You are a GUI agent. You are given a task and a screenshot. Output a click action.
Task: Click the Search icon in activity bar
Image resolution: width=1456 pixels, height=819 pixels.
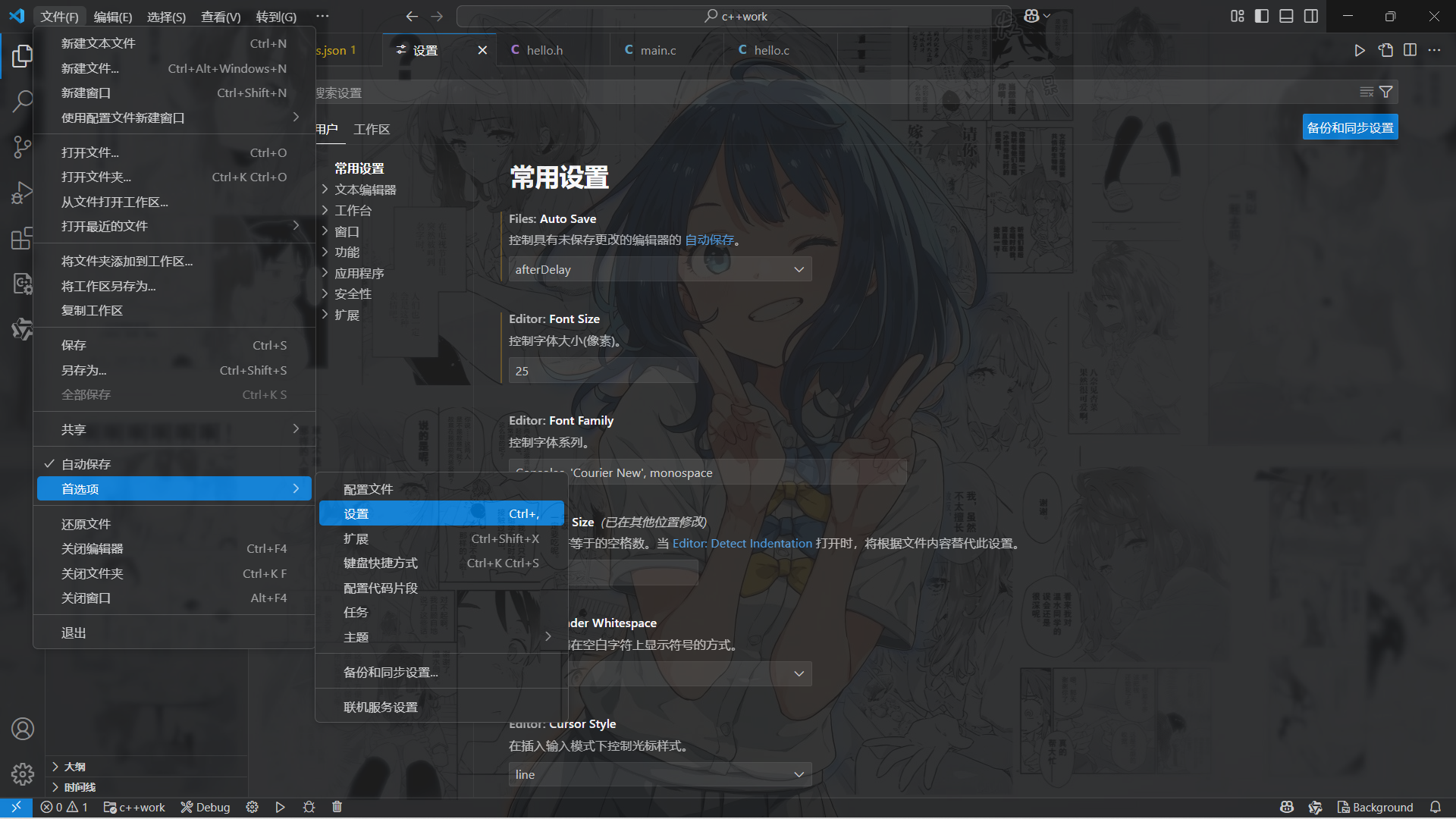(22, 101)
